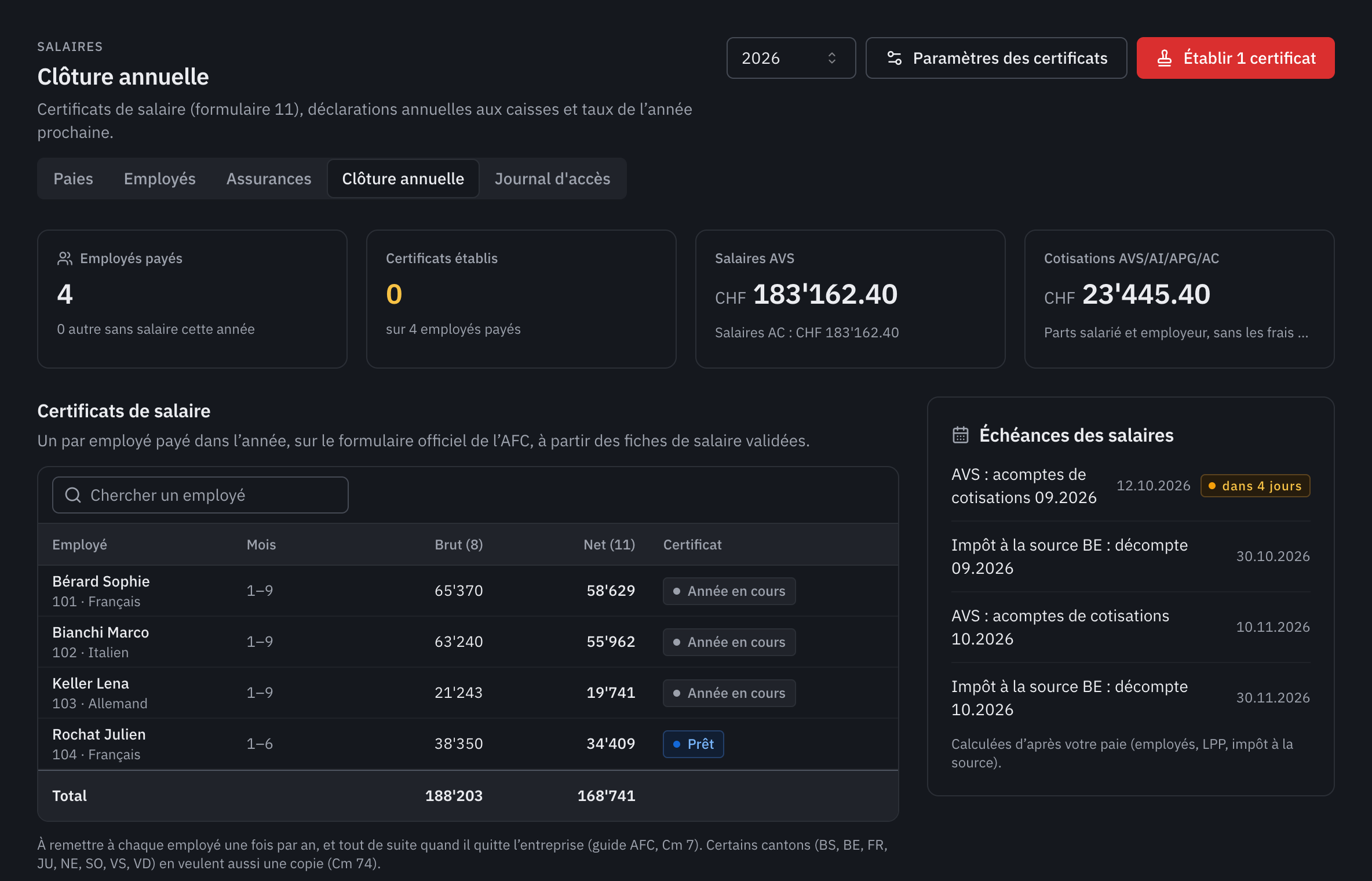Click Impôt à la source BE décompte 10.2026
The image size is (1372, 881).
pos(1131,698)
